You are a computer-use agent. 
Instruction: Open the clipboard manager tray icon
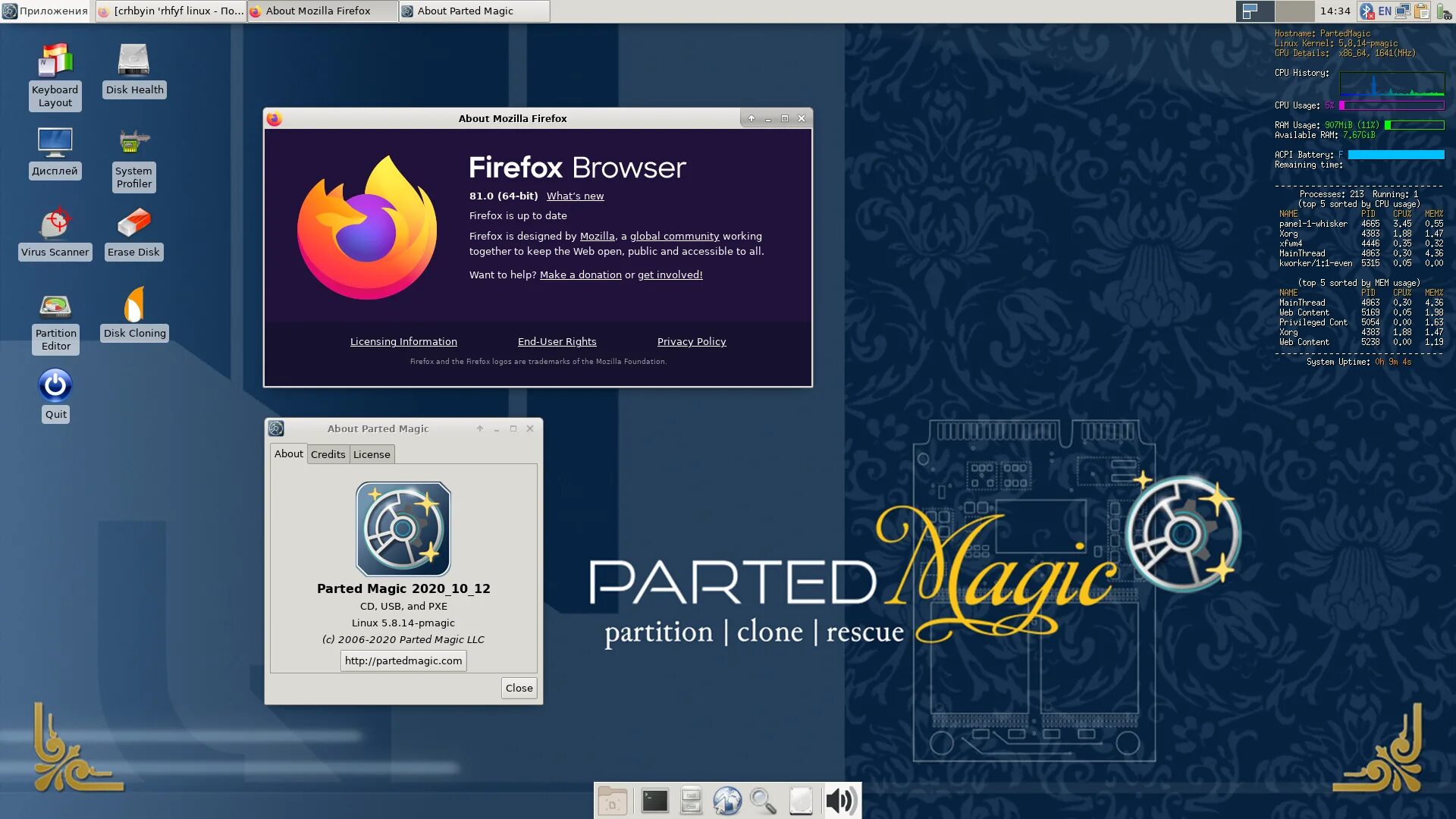pyautogui.click(x=1422, y=11)
